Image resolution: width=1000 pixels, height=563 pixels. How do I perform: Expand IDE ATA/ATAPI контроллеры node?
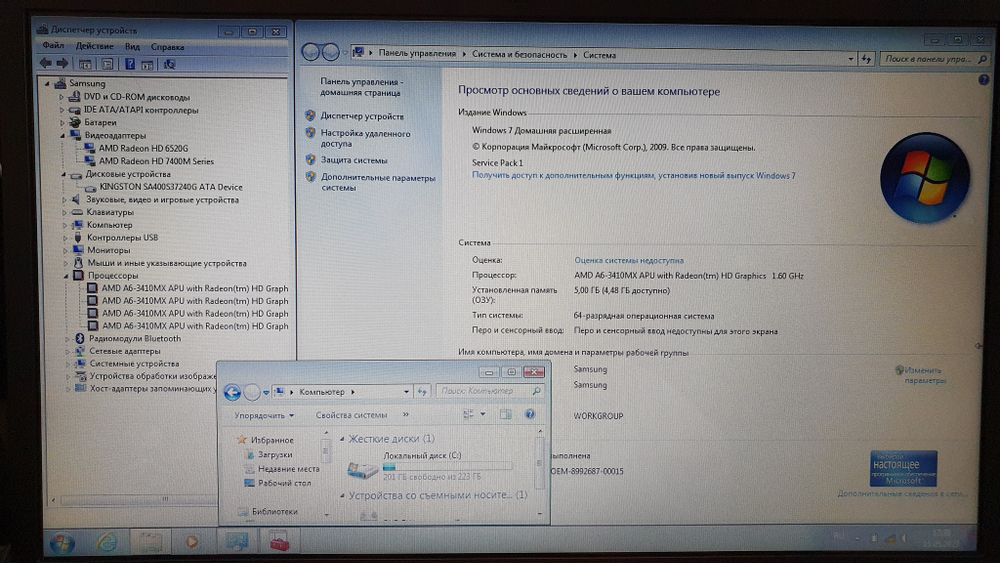(x=62, y=110)
